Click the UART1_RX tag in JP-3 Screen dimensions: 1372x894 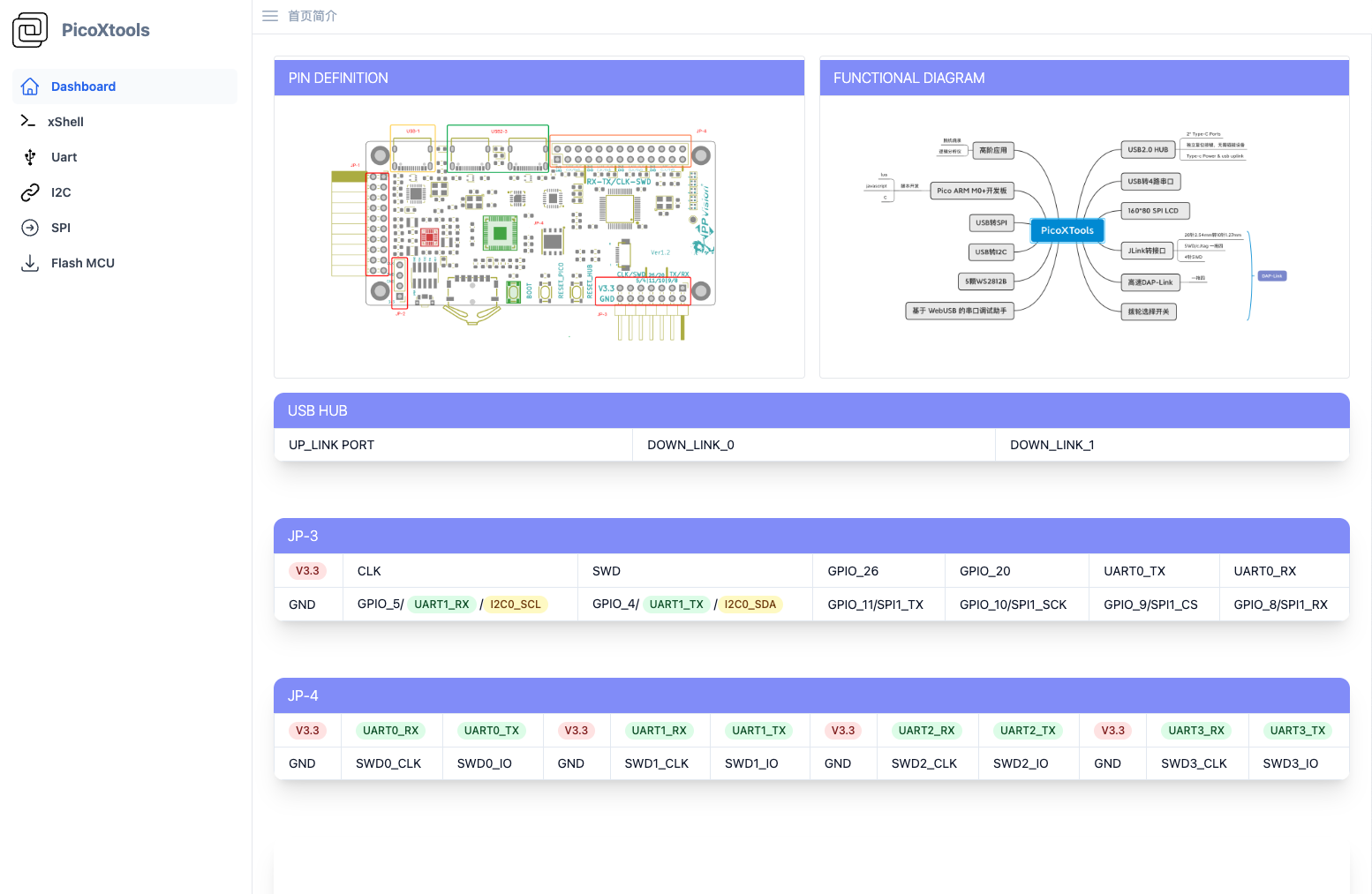[441, 605]
